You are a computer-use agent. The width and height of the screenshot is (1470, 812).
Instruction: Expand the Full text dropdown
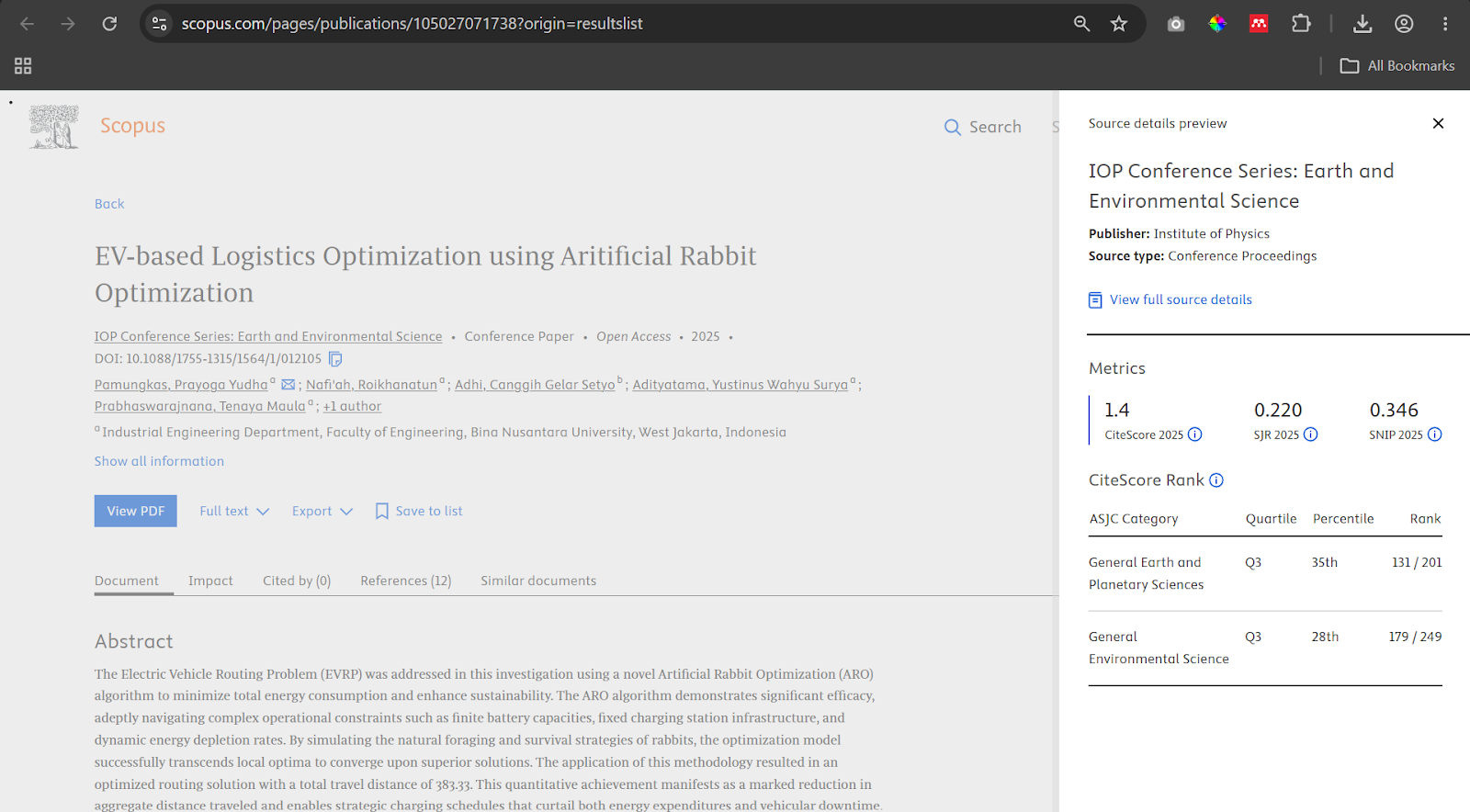(x=234, y=512)
